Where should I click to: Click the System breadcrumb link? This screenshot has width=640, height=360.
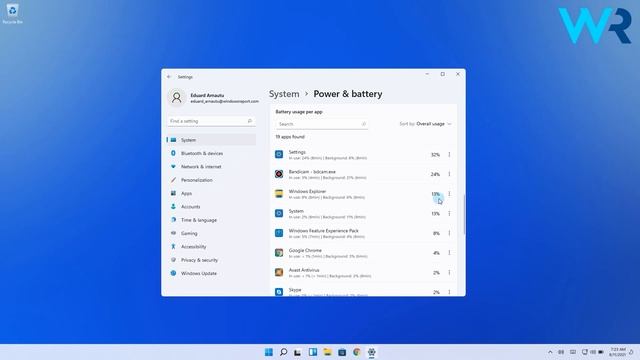pyautogui.click(x=284, y=94)
